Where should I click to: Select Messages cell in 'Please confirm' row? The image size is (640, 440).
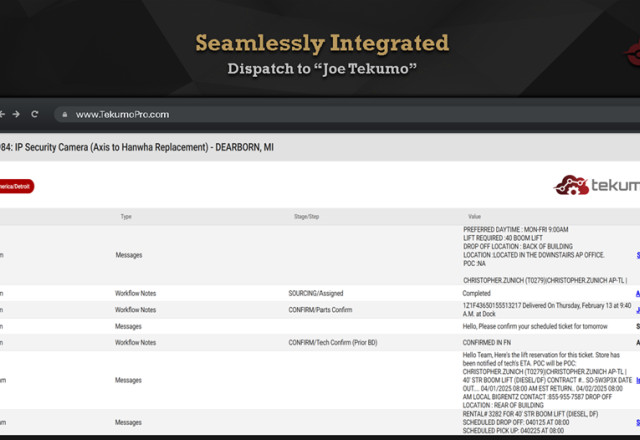click(x=128, y=327)
